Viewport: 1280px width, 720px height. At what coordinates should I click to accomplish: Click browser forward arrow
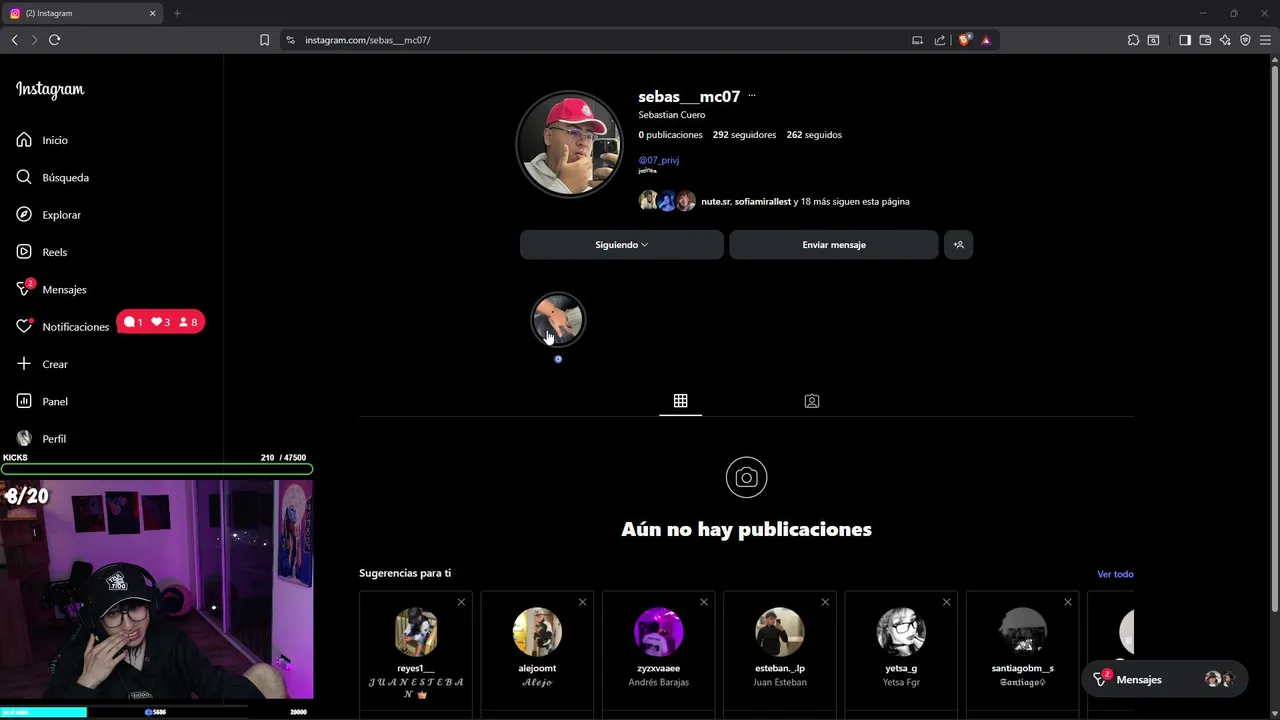pyautogui.click(x=33, y=40)
